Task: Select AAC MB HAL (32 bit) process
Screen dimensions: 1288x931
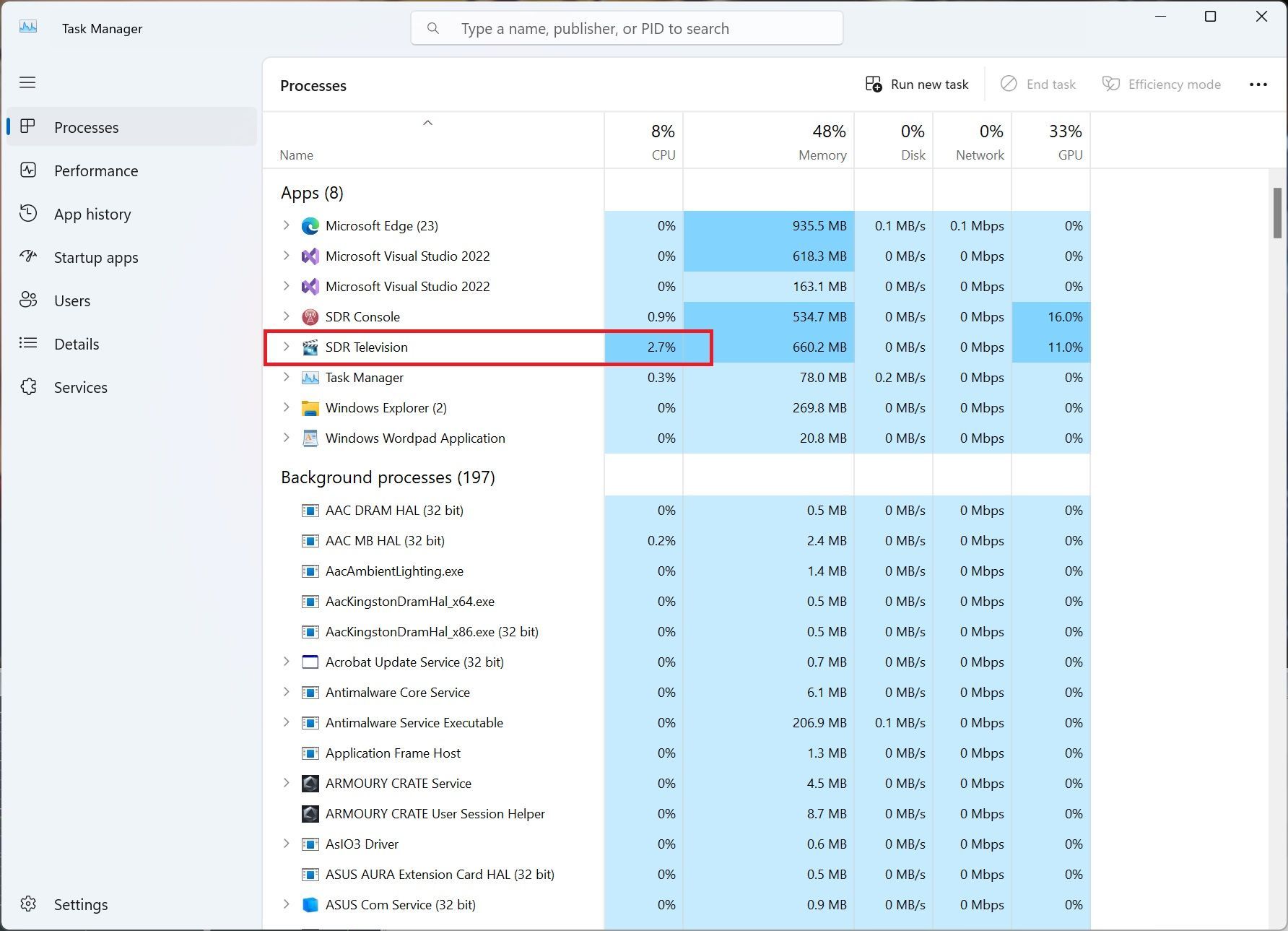Action: [677, 541]
